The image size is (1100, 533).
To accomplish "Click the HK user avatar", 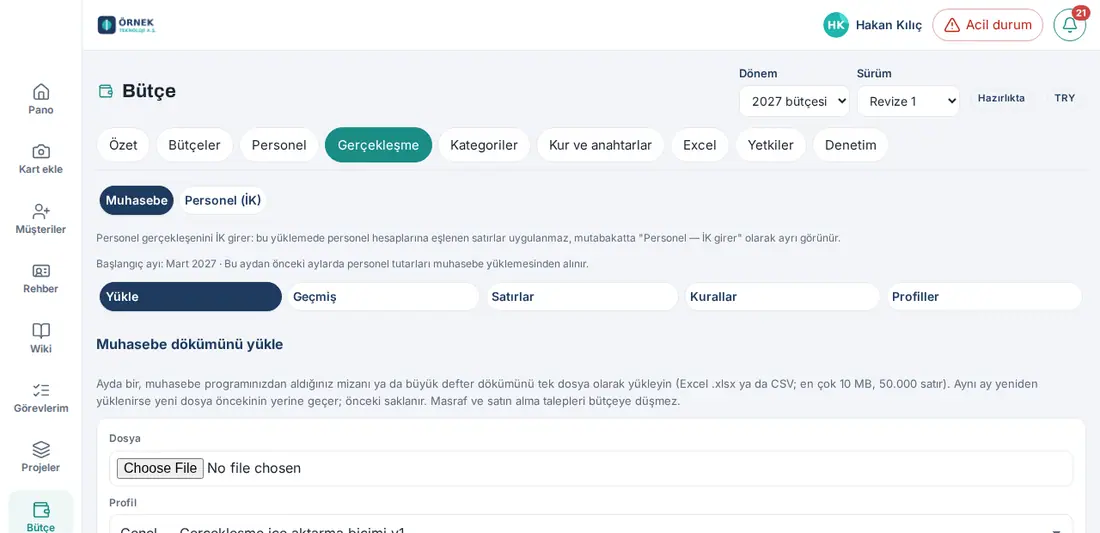I will click(x=836, y=25).
